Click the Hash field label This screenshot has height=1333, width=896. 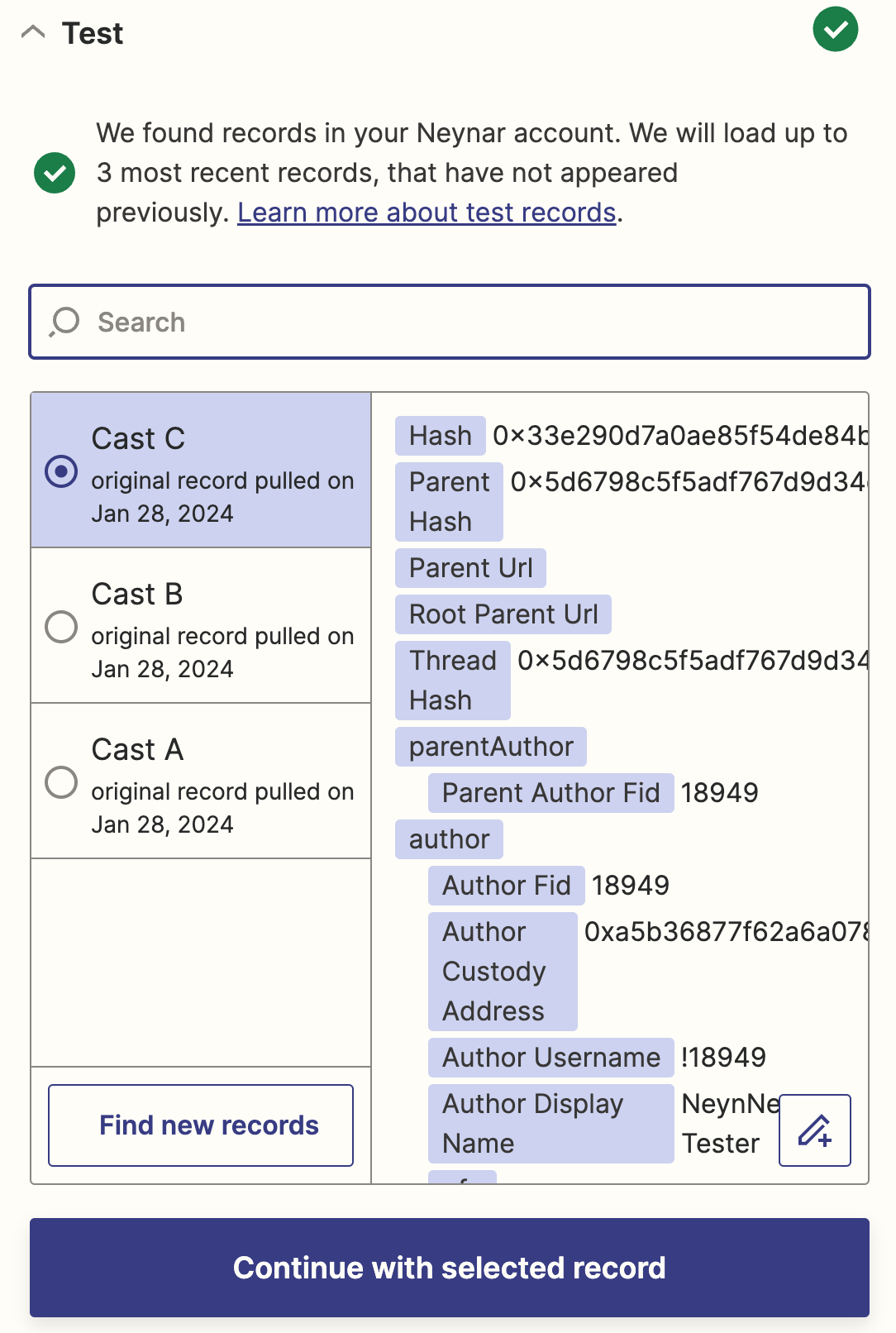coord(440,436)
